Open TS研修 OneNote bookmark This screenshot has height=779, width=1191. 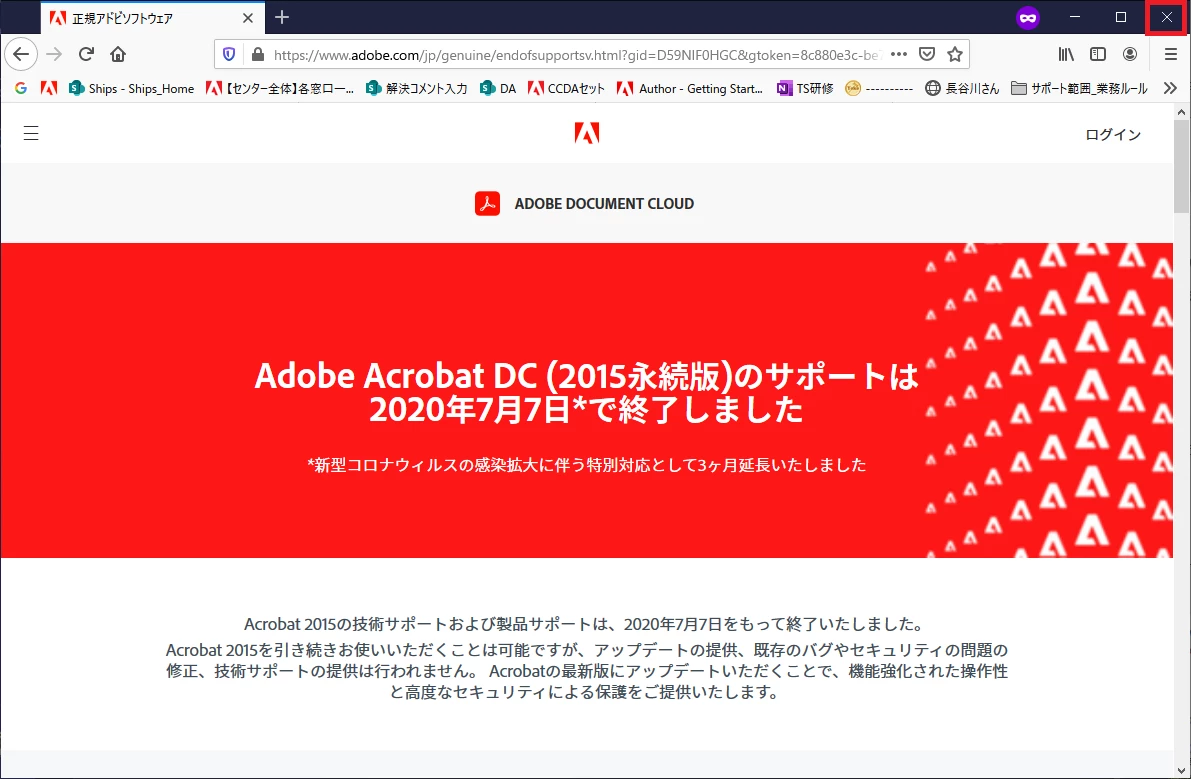pyautogui.click(x=805, y=88)
